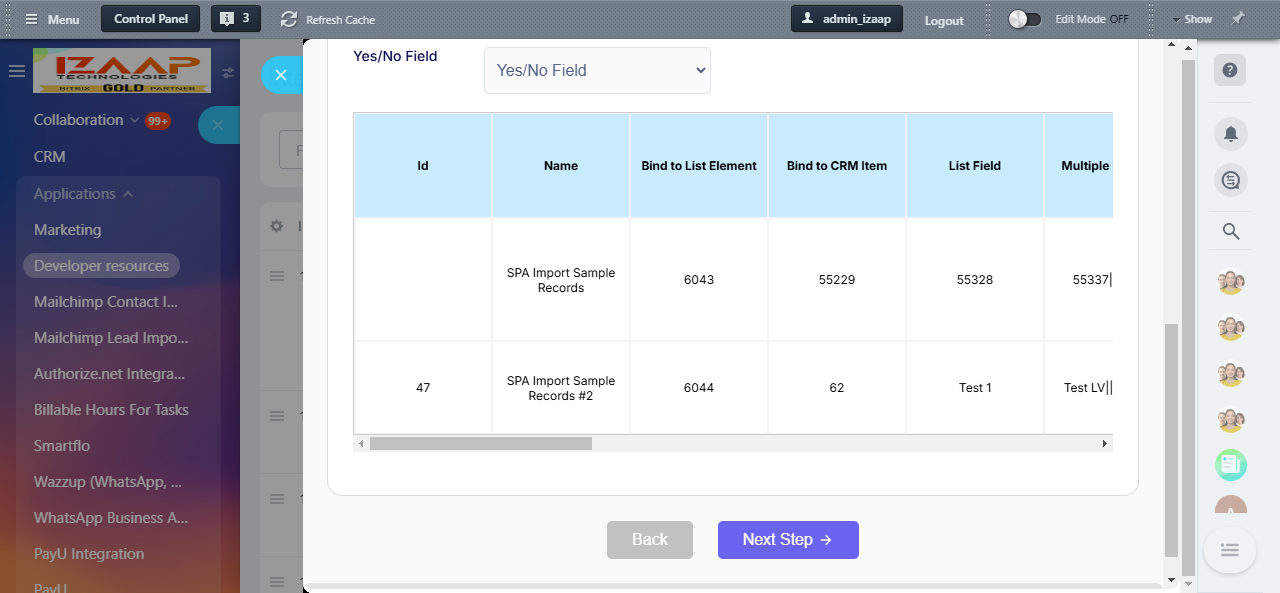Open the help question mark icon

(x=1230, y=70)
